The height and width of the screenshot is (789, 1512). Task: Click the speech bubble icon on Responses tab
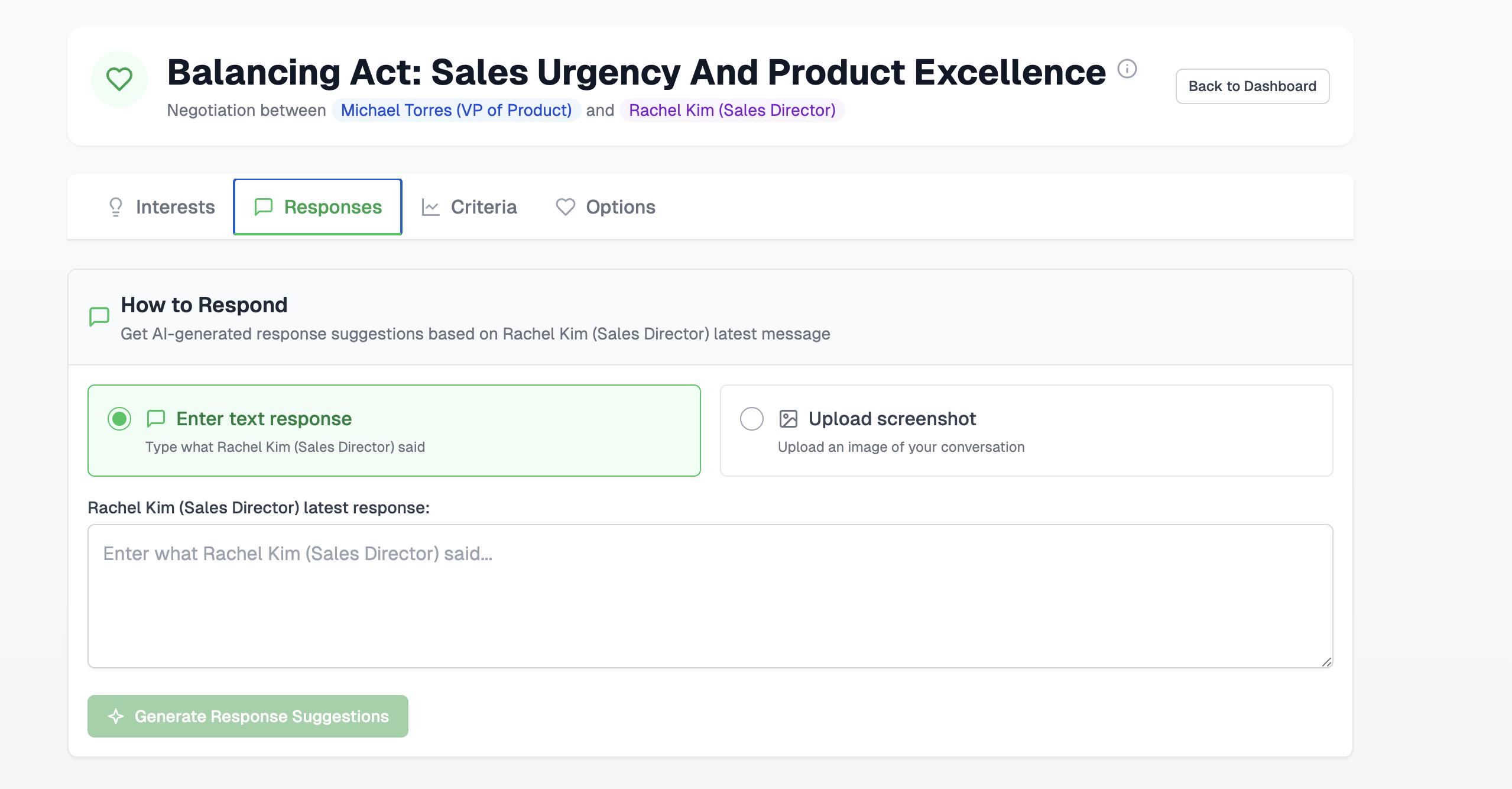tap(263, 207)
